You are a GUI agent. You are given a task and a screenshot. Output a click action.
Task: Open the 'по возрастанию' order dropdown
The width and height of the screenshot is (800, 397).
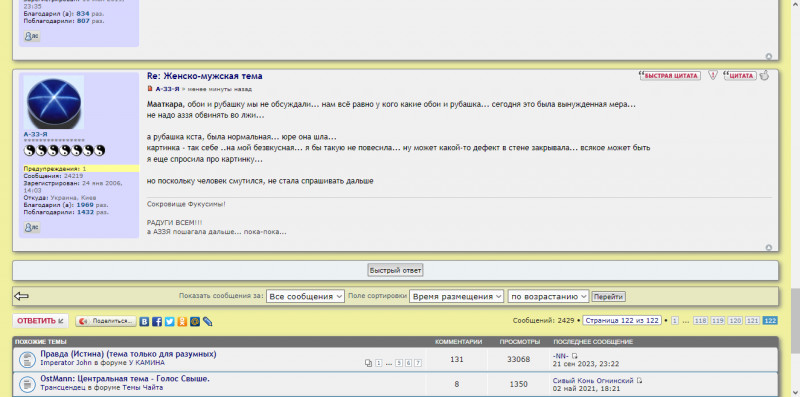pyautogui.click(x=548, y=296)
